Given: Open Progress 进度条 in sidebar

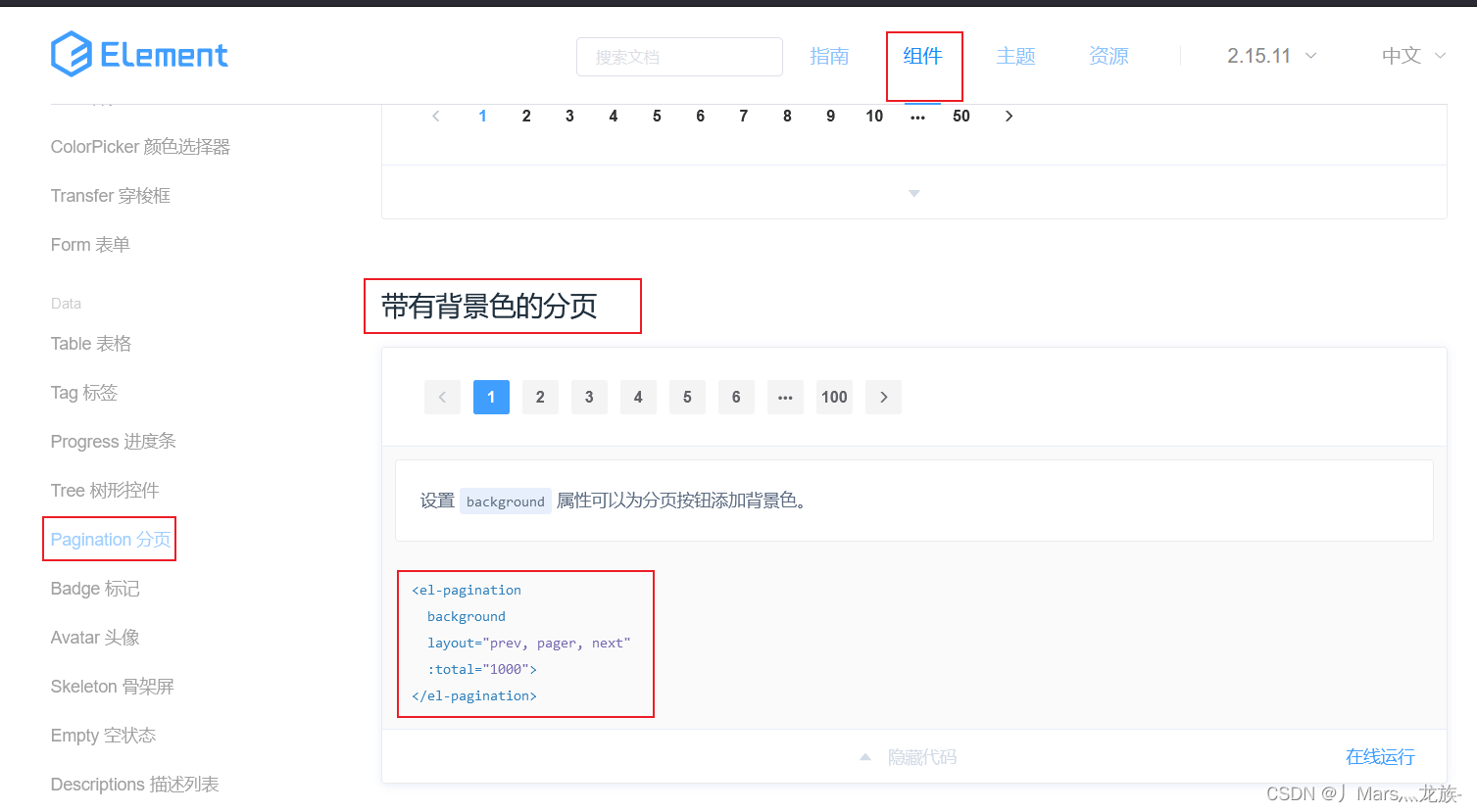Looking at the screenshot, I should tap(114, 442).
